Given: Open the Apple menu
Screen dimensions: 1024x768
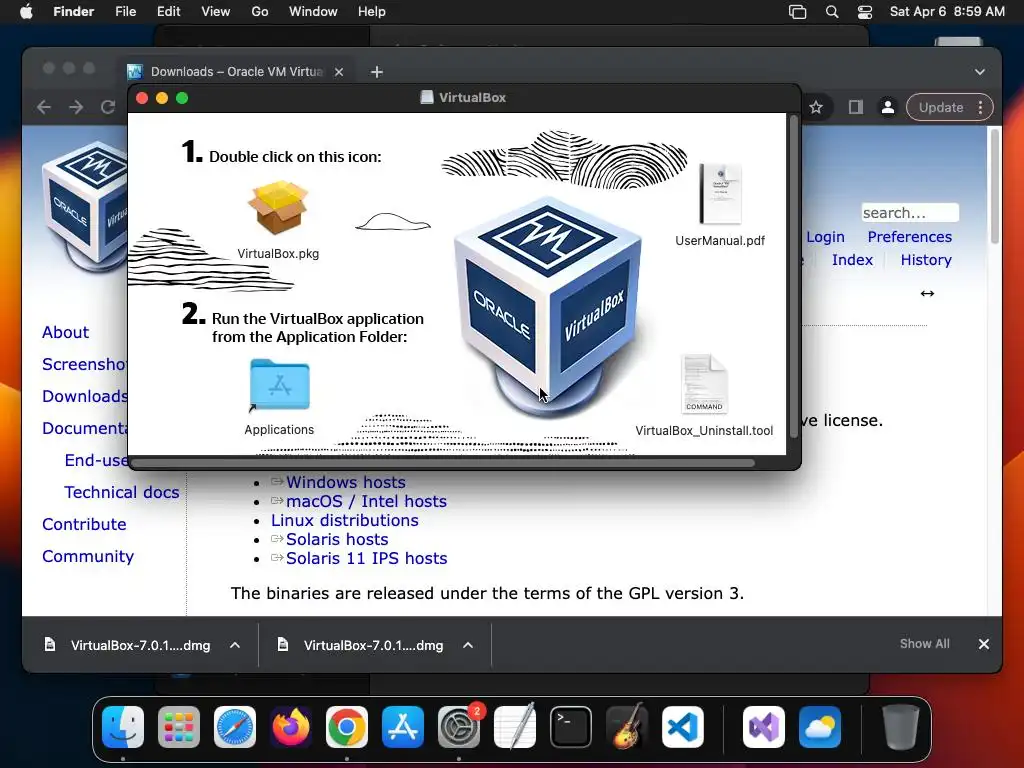Looking at the screenshot, I should [26, 12].
